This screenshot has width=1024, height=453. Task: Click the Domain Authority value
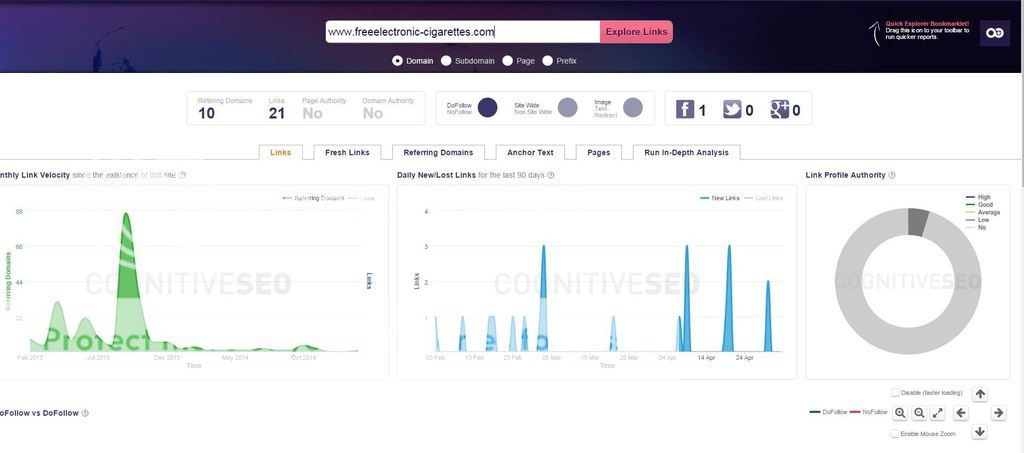pos(372,113)
